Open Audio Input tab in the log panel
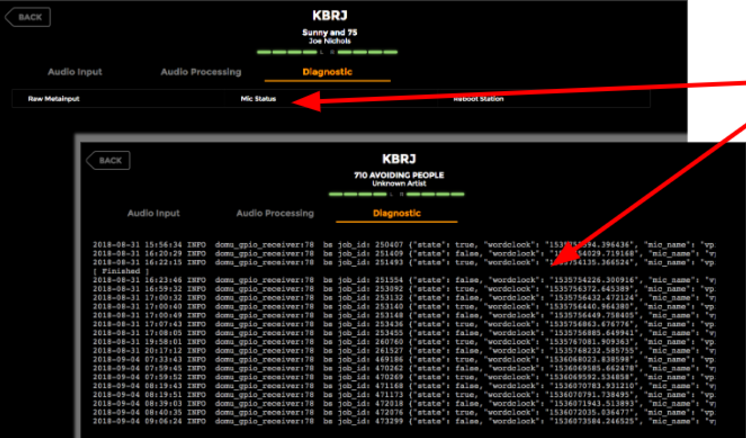The height and width of the screenshot is (438, 746). tap(154, 213)
